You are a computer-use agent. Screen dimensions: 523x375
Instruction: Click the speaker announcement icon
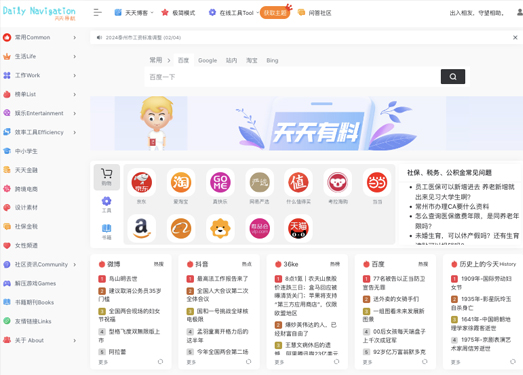click(99, 37)
